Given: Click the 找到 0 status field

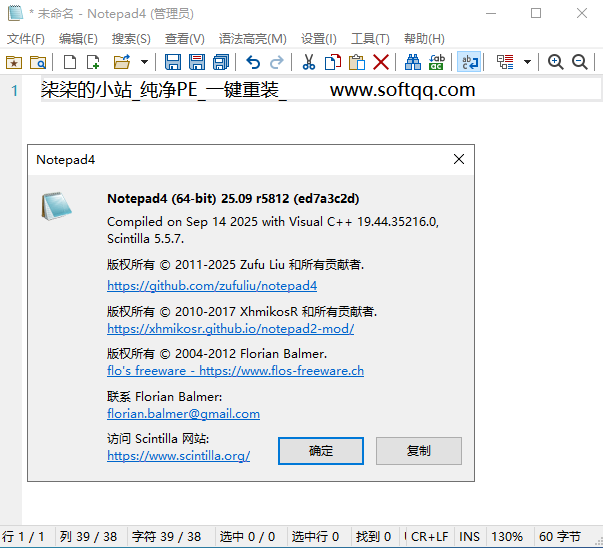Looking at the screenshot, I should tap(373, 537).
